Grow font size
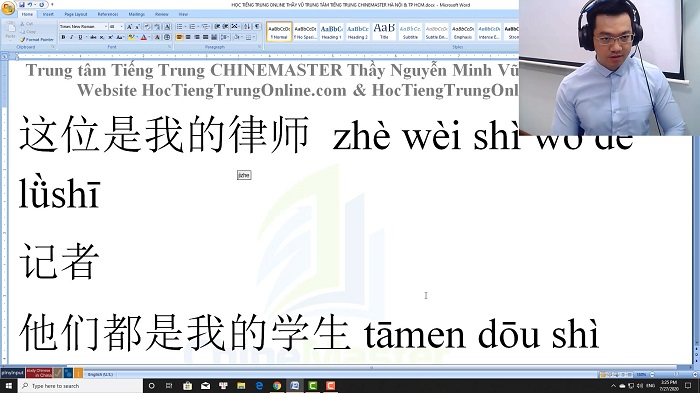This screenshot has height=393, width=700. pos(129,26)
